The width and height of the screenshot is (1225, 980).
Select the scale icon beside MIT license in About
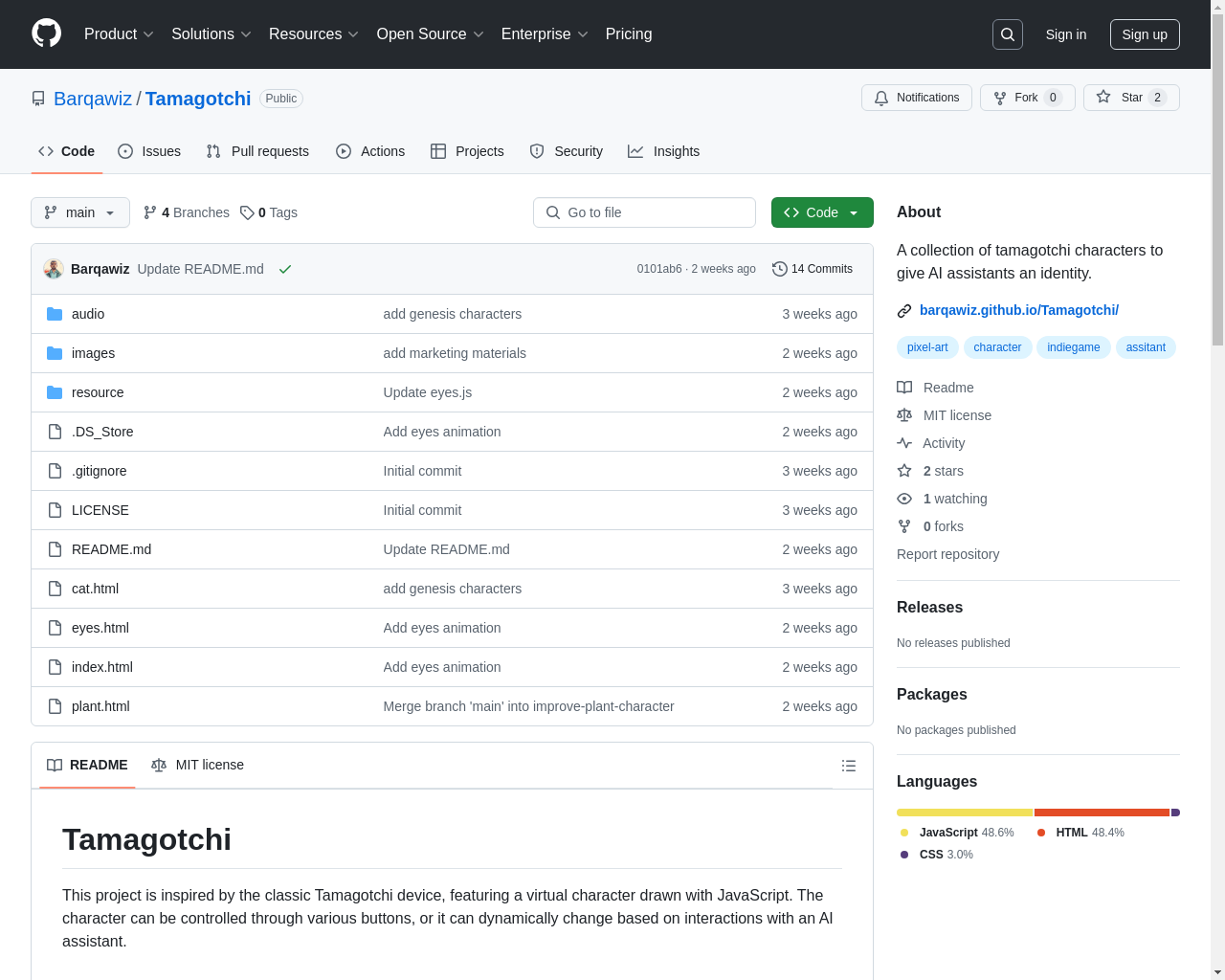(x=904, y=415)
